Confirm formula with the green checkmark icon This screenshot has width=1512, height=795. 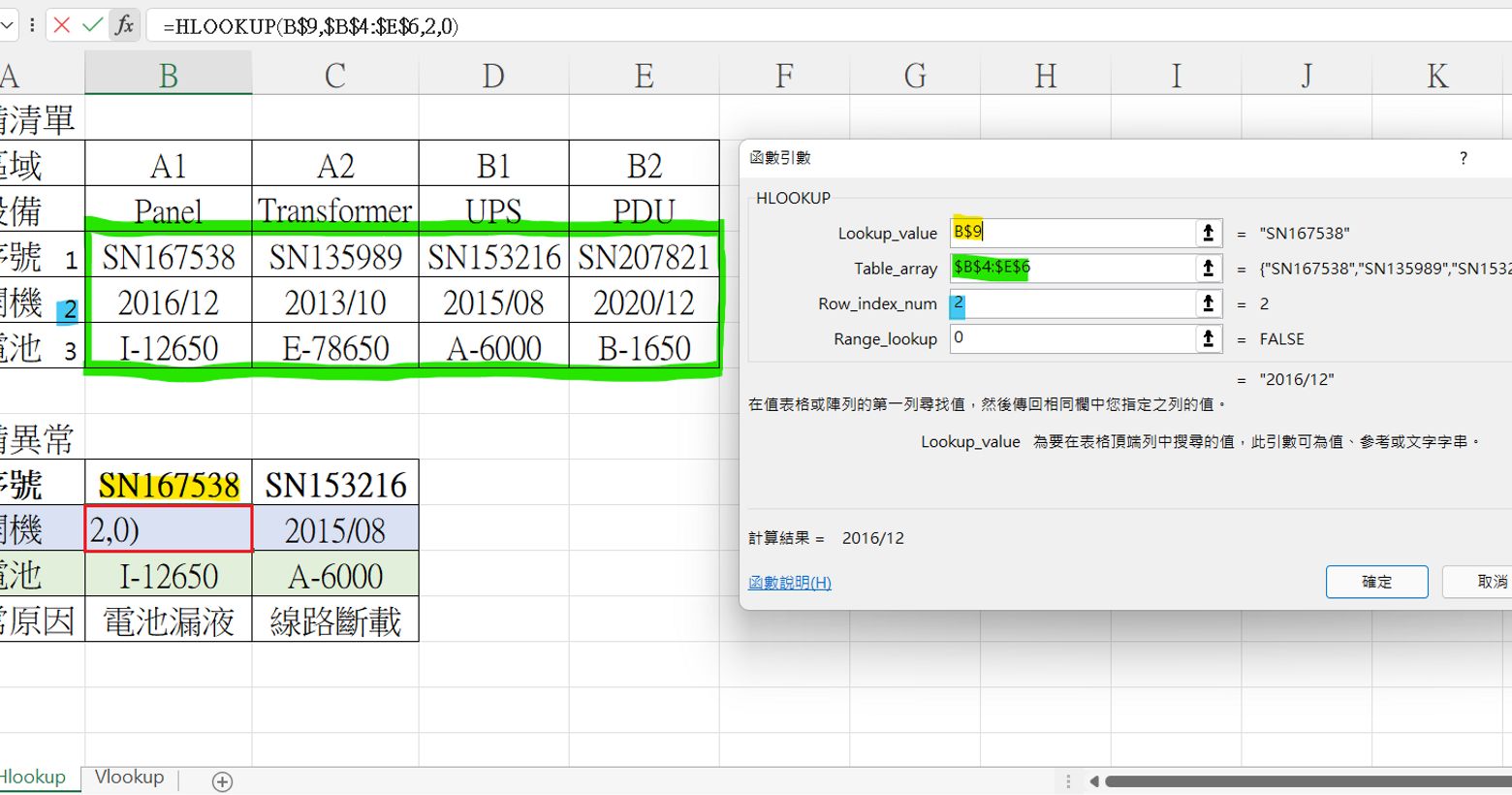click(x=93, y=25)
